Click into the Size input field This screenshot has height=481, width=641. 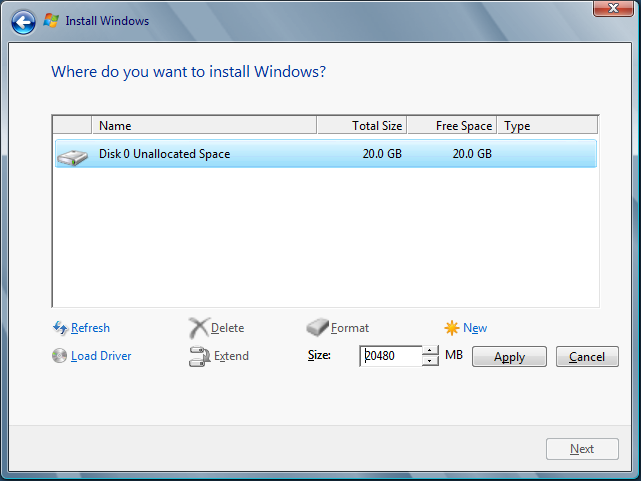point(390,356)
